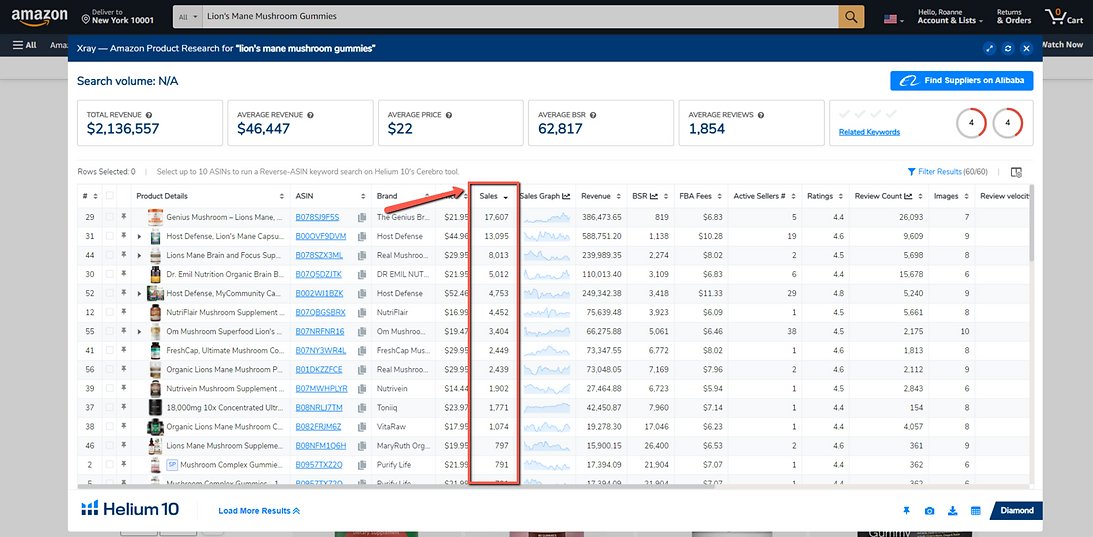Click the Average BSR help icon
1093x537 pixels.
click(x=593, y=114)
